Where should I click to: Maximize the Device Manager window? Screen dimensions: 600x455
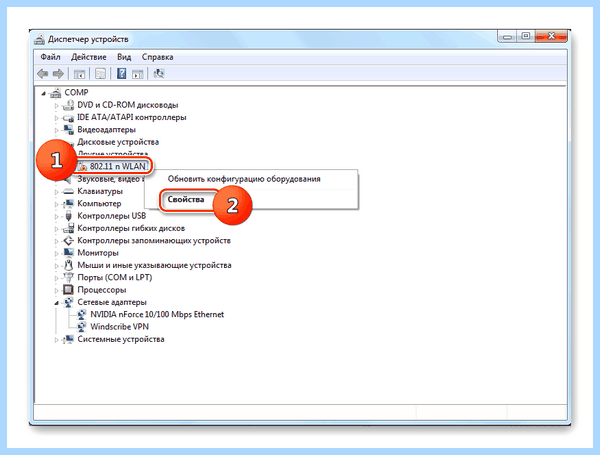point(526,36)
